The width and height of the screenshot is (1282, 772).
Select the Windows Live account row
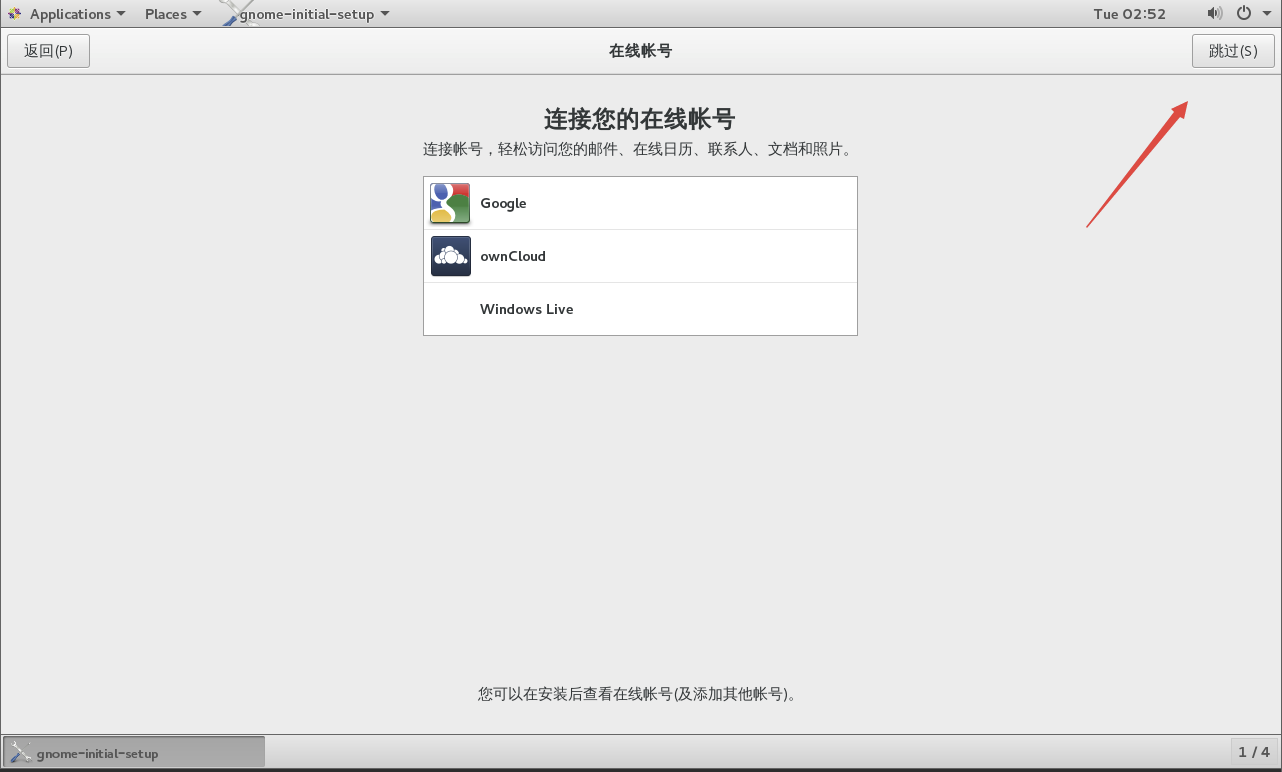pos(640,309)
